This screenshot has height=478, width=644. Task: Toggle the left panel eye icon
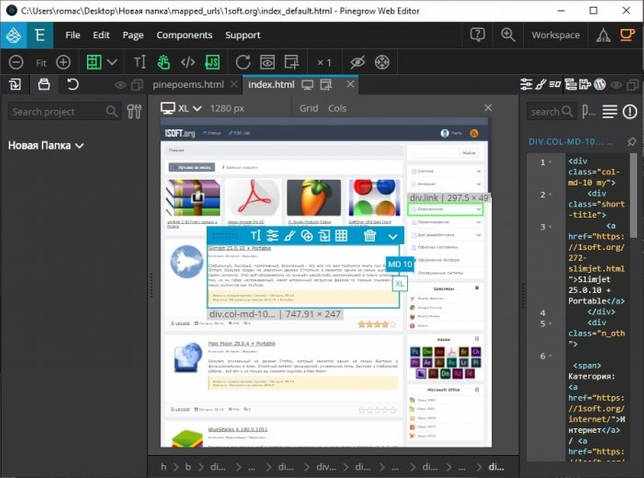120,85
